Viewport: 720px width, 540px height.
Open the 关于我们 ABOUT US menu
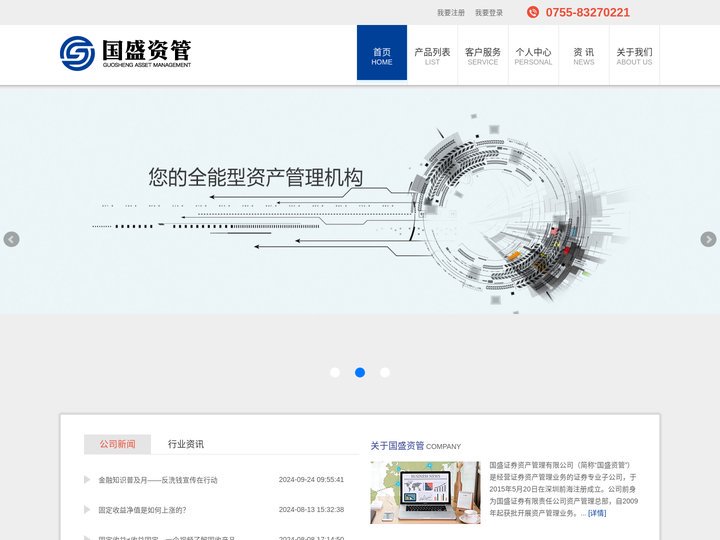point(634,56)
